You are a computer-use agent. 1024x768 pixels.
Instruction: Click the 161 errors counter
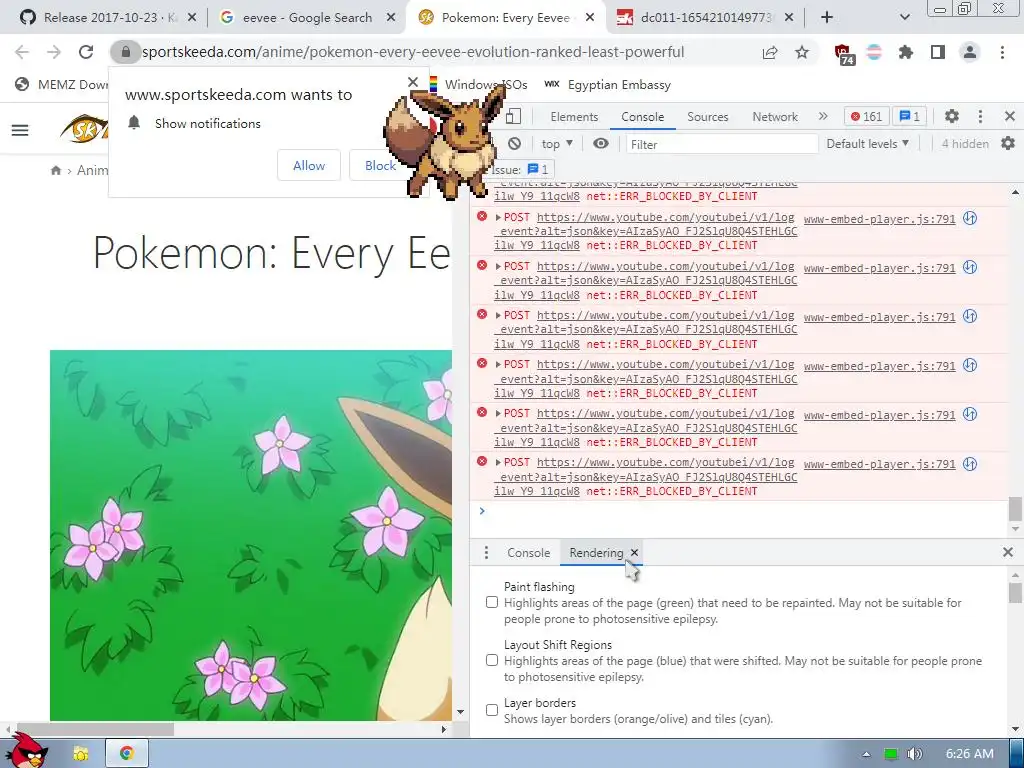866,116
